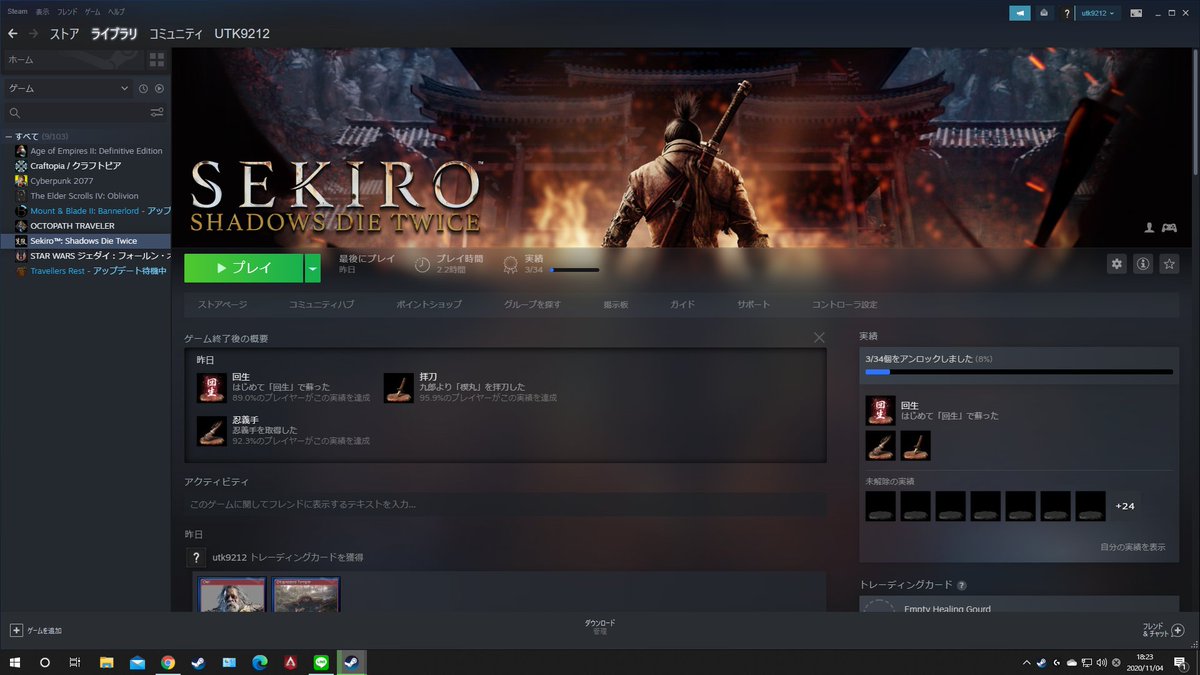Click the 拝刀 achievement icon in the summary
Viewport: 1200px width, 675px height.
(x=399, y=387)
